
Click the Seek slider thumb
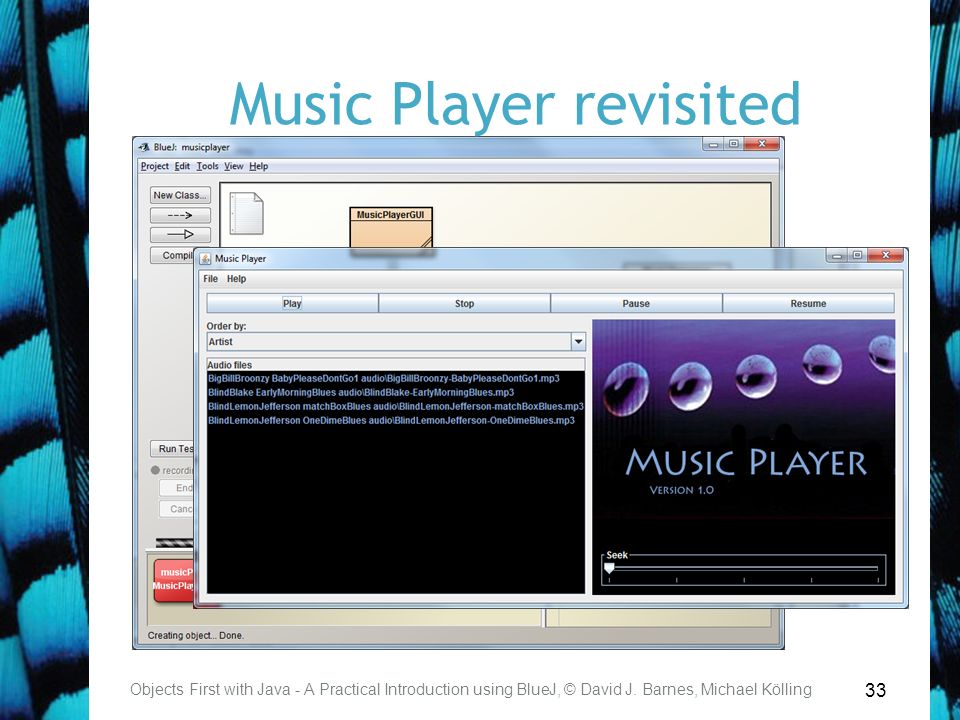click(609, 569)
